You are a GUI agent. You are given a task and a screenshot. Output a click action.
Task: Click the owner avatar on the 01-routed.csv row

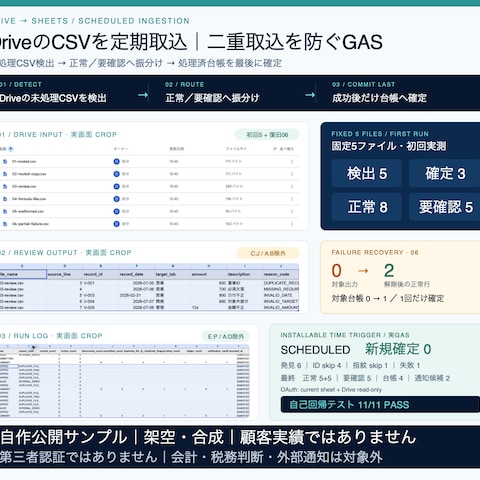(116, 161)
